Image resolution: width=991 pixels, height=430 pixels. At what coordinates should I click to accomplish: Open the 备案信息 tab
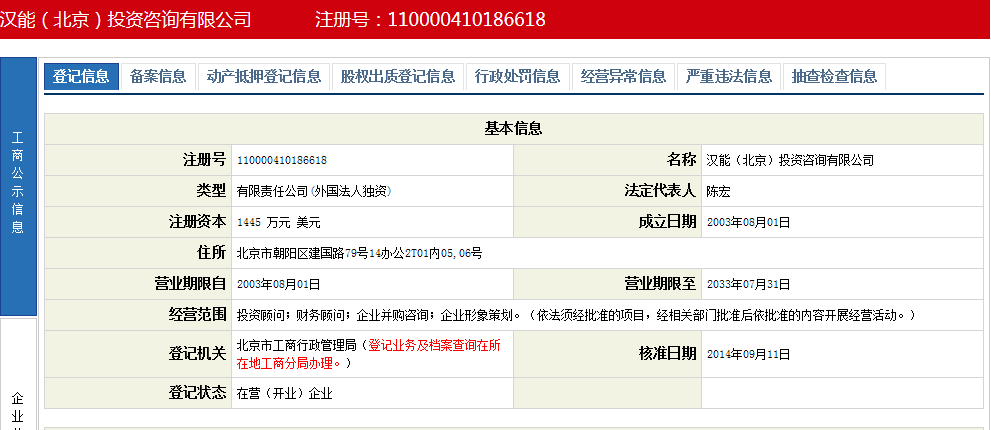click(158, 77)
